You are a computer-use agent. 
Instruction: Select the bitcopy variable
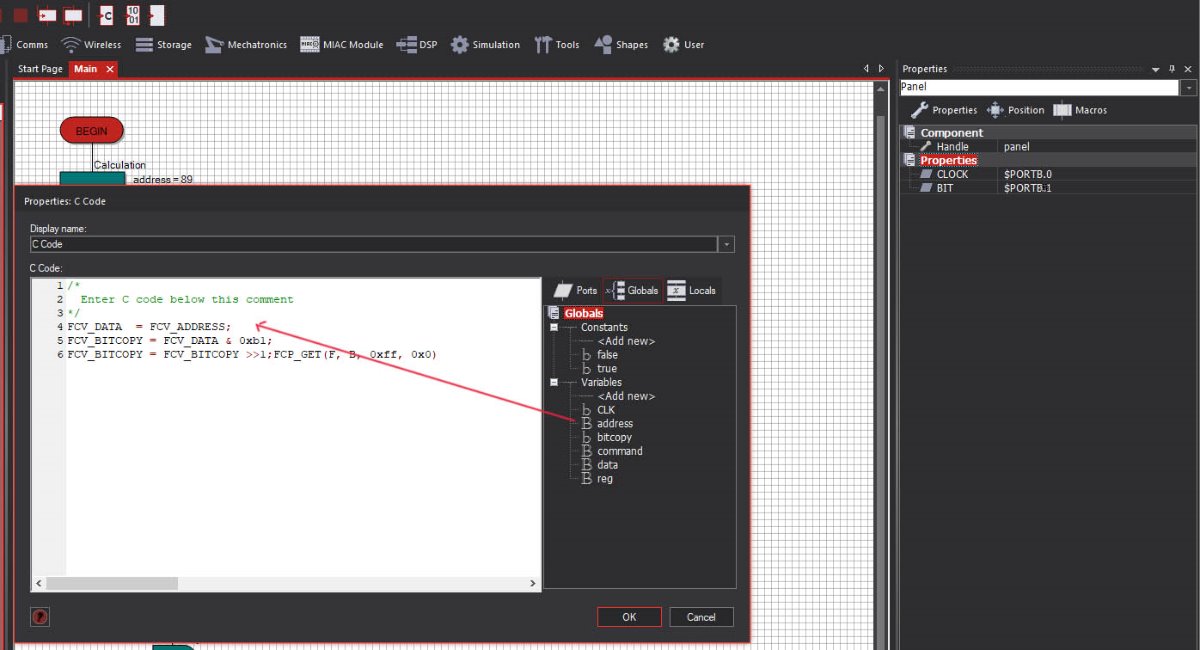[x=614, y=437]
